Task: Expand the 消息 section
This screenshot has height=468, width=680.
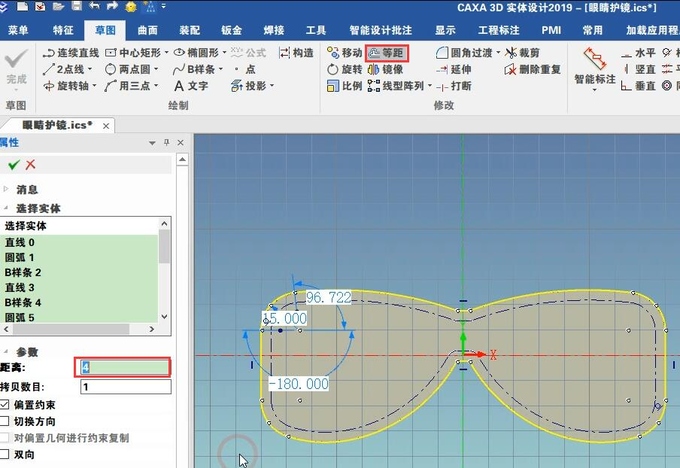Action: (6, 189)
